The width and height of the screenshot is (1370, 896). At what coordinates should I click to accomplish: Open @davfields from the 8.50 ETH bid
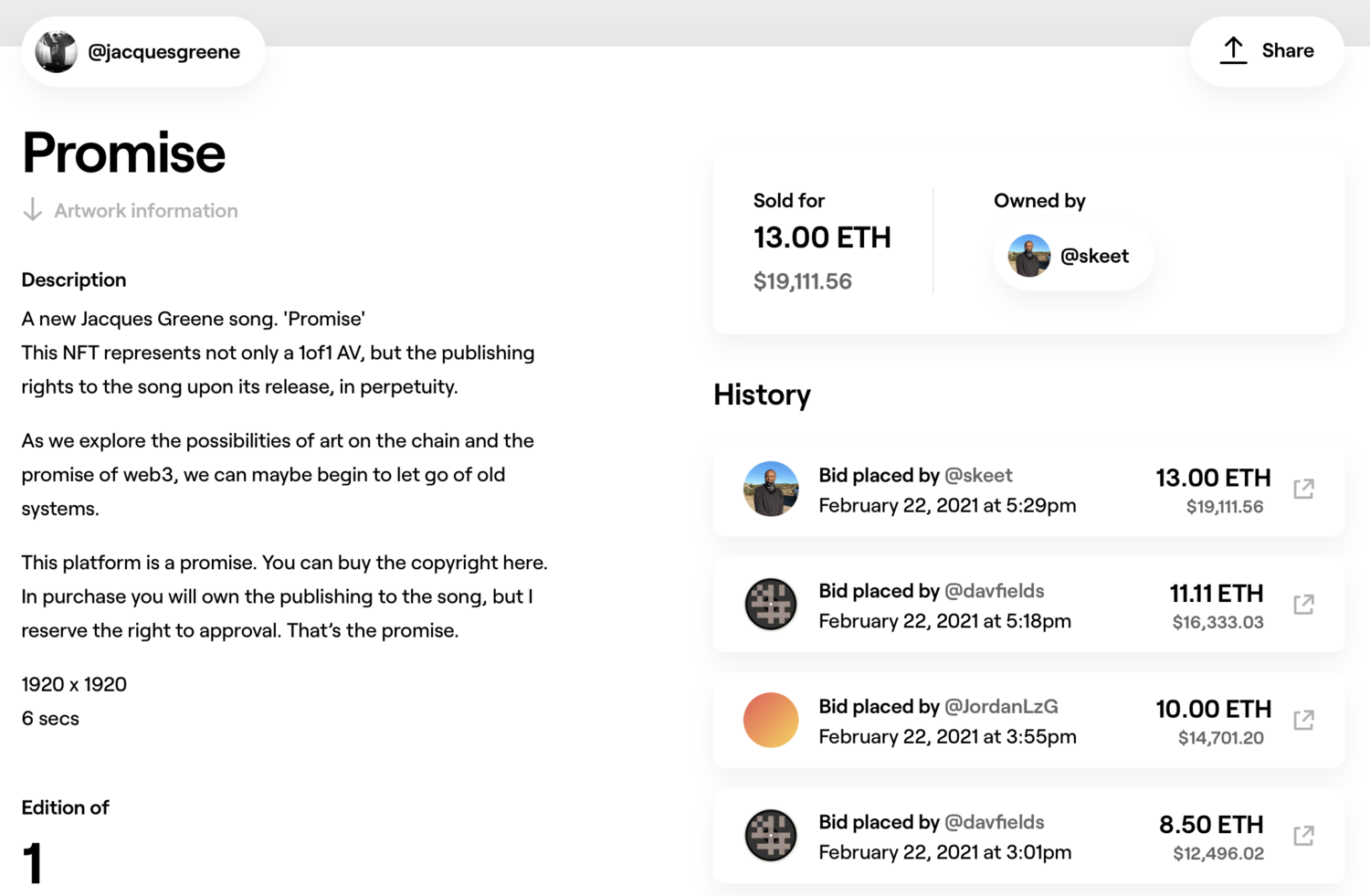click(994, 822)
